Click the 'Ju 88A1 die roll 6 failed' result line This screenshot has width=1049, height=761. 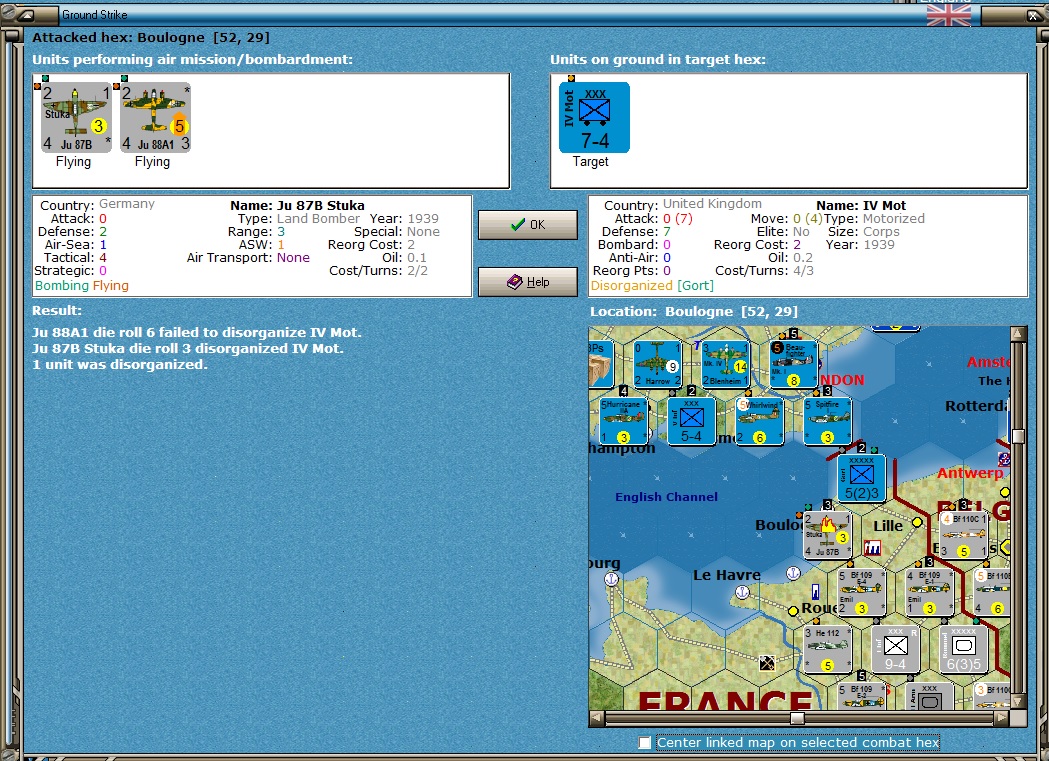(x=197, y=332)
